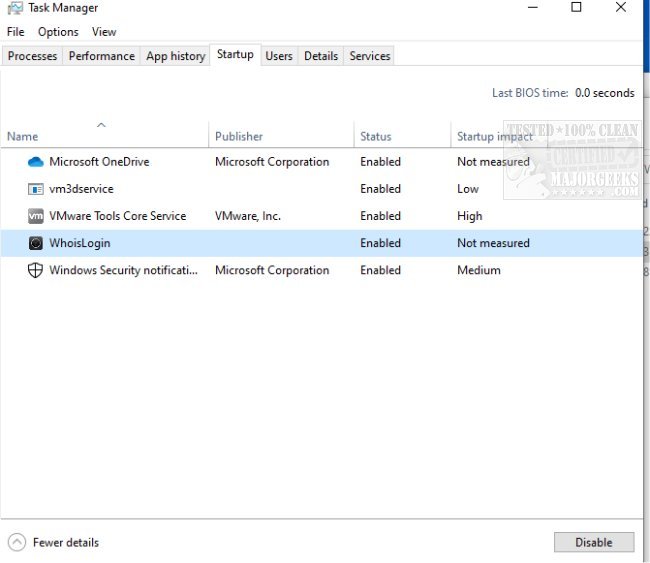The image size is (650, 563).
Task: Switch to the Performance tab
Action: [x=102, y=56]
